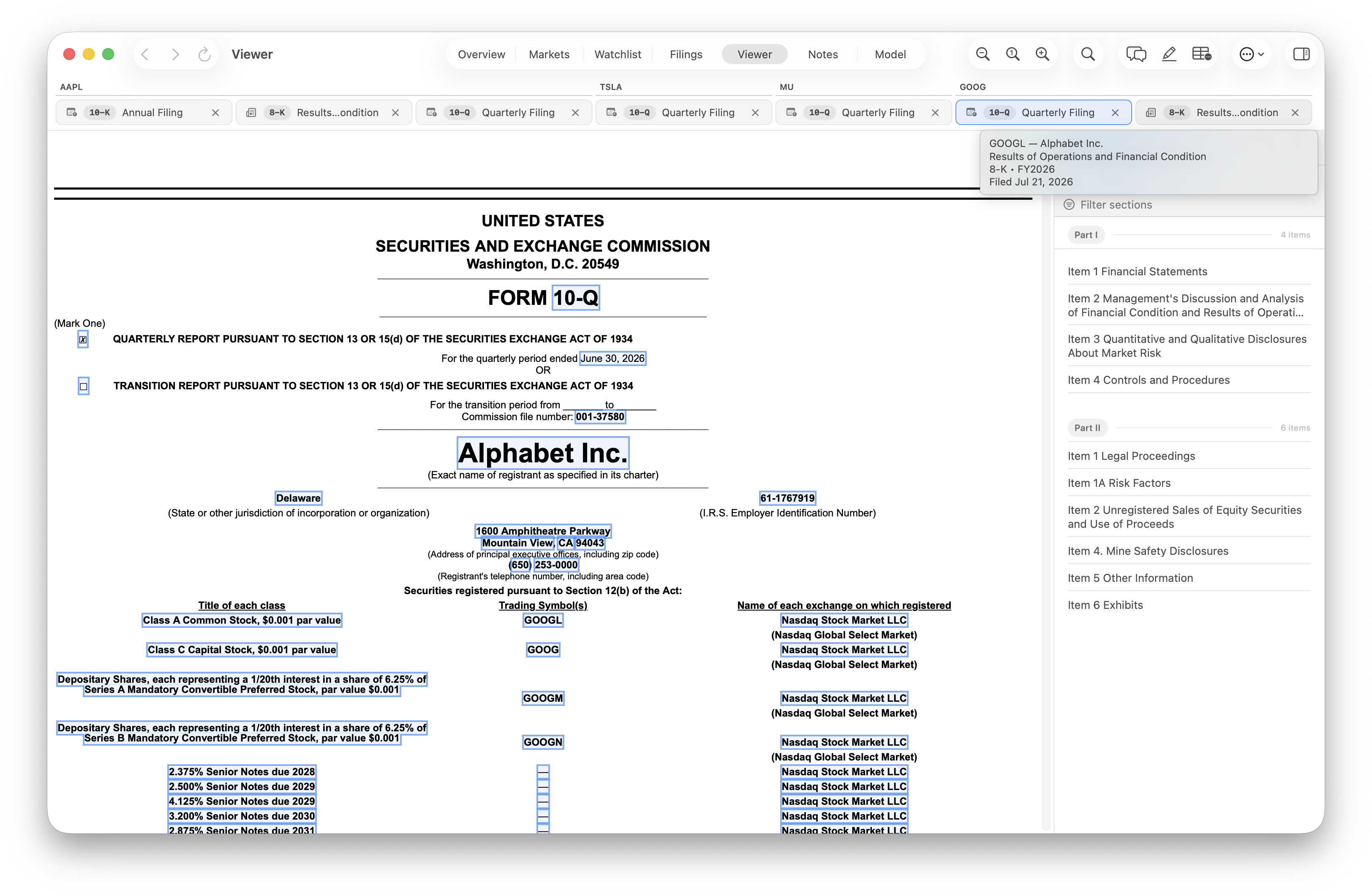1372x896 pixels.
Task: Open the more options ellipsis dropdown
Action: [1252, 54]
